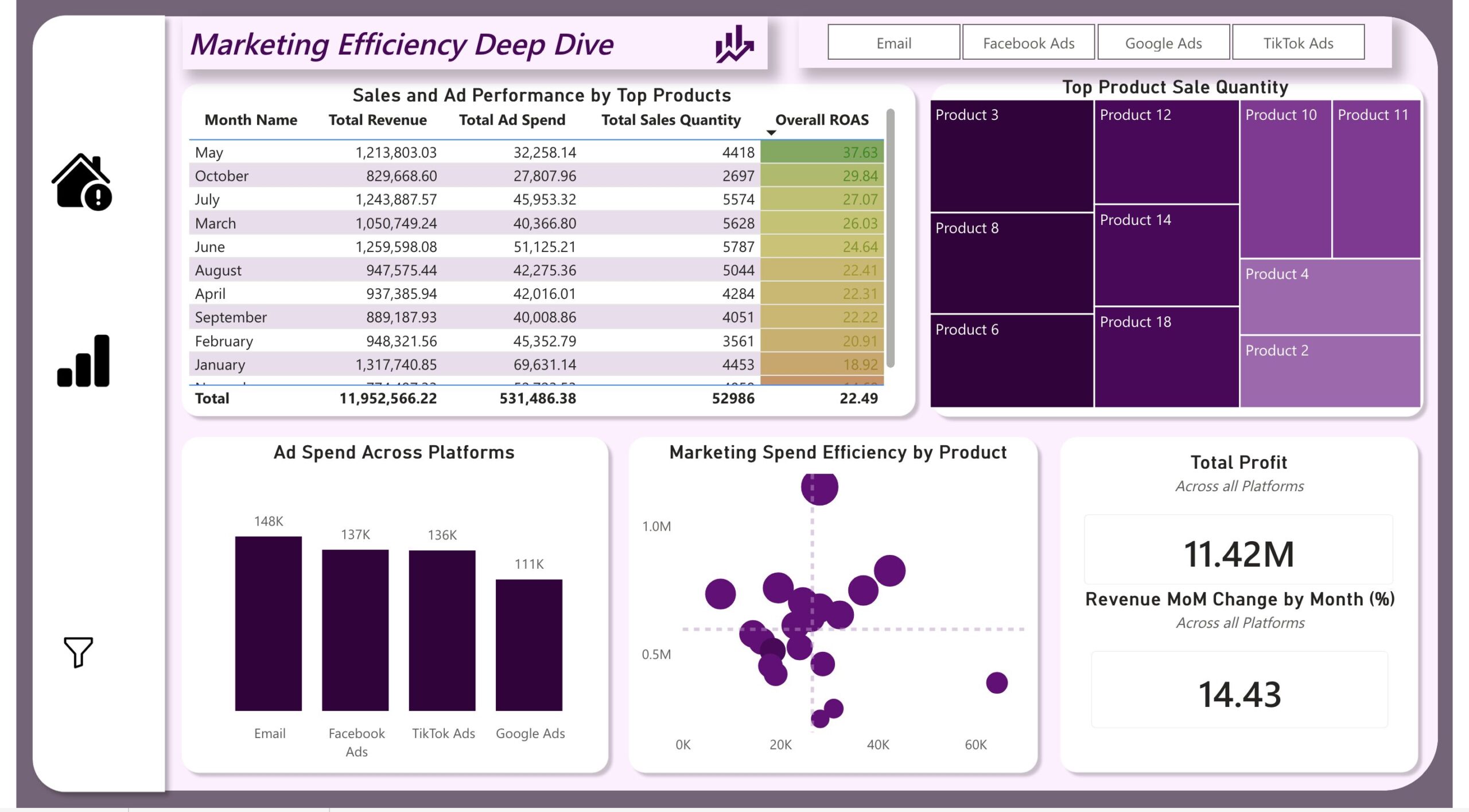
Task: Click the Facebook Ads bar labeled 137K
Action: (x=355, y=630)
